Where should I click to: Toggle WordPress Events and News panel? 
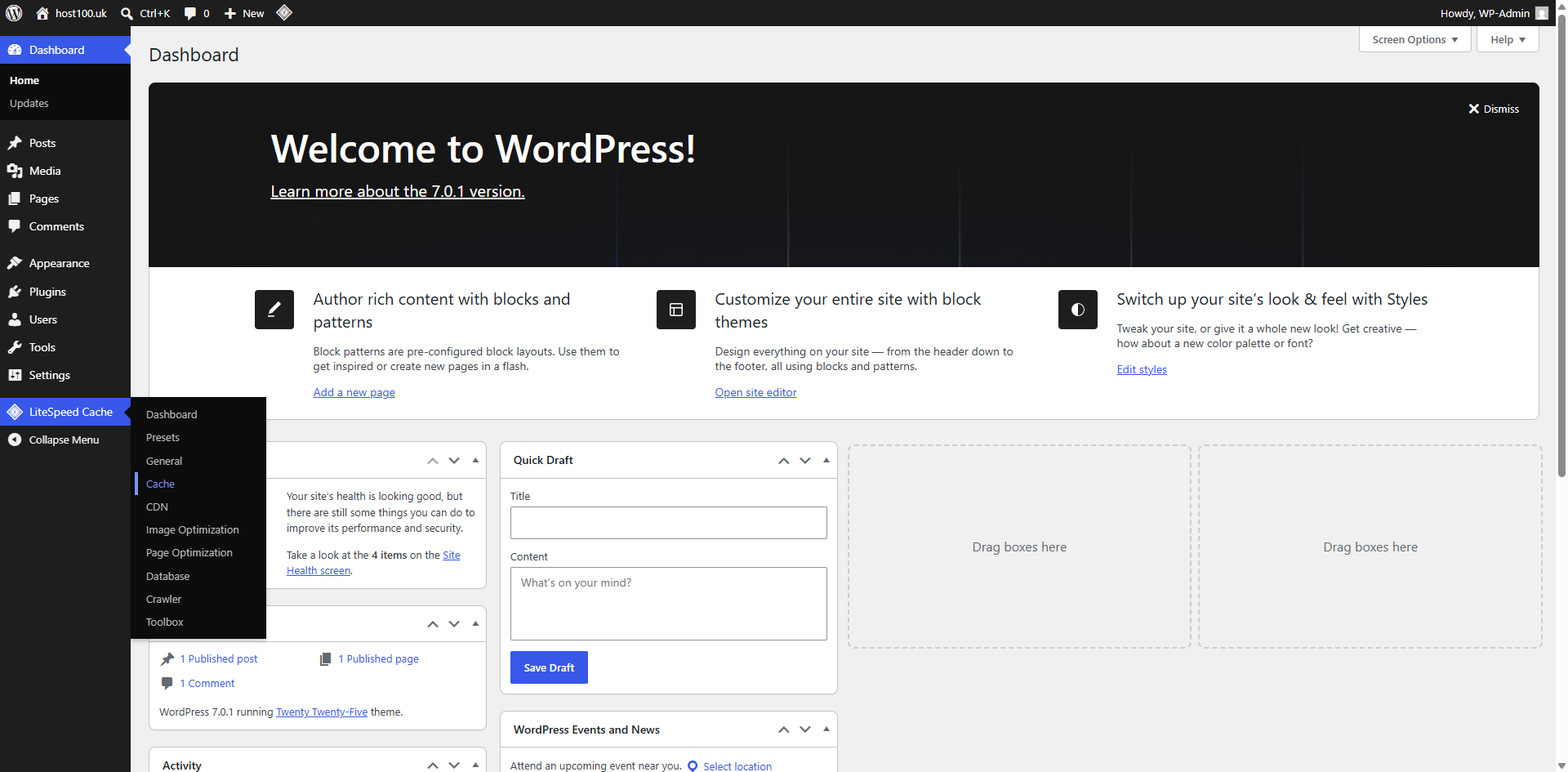(826, 730)
